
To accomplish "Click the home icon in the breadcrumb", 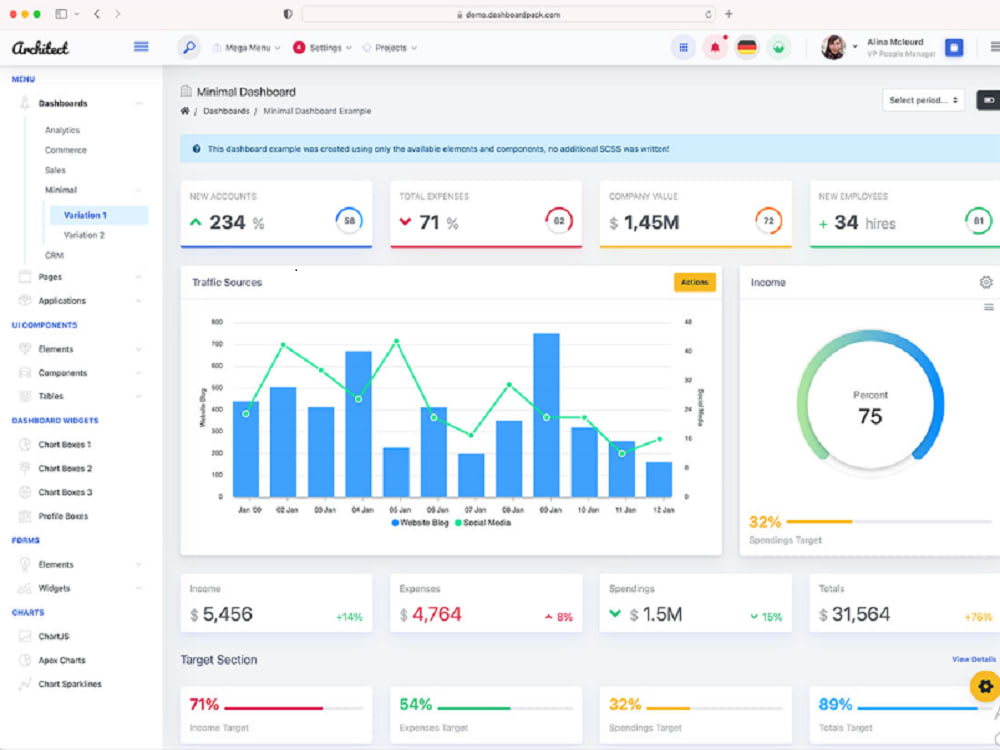I will tap(185, 110).
